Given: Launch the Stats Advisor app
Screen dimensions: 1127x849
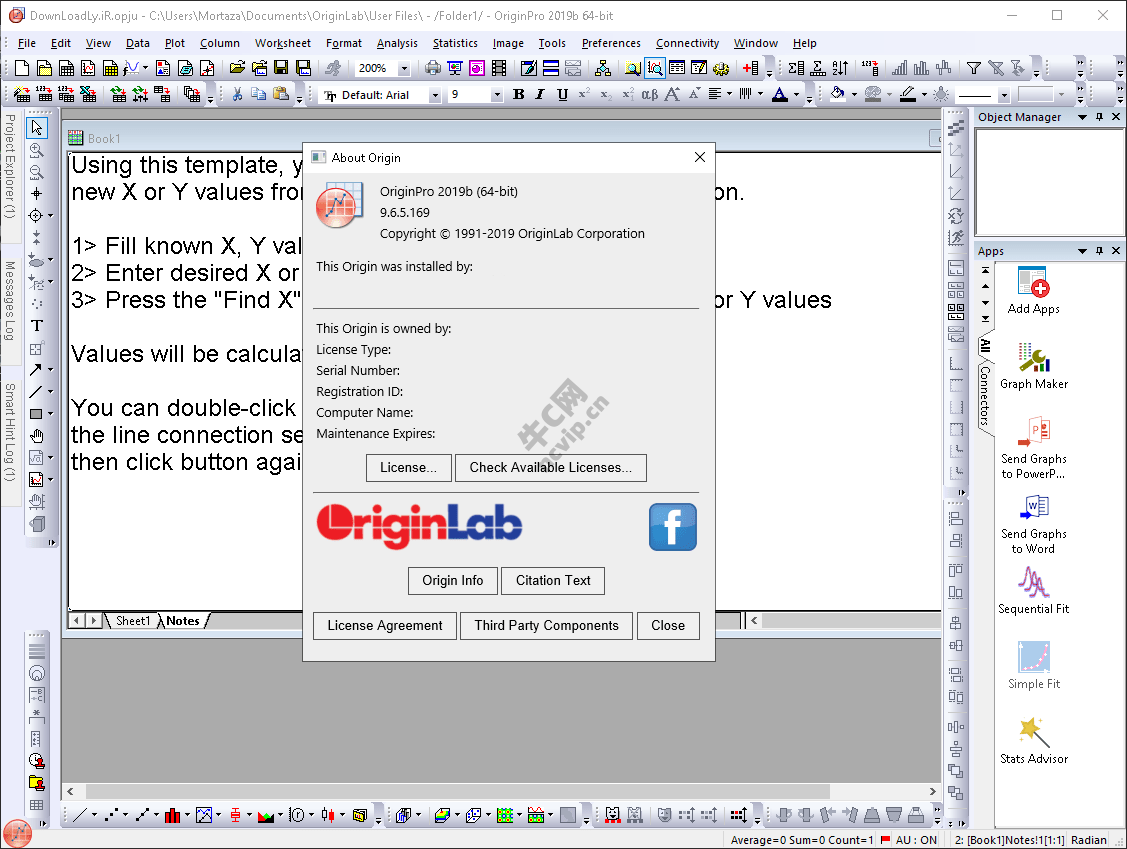Looking at the screenshot, I should (1034, 740).
